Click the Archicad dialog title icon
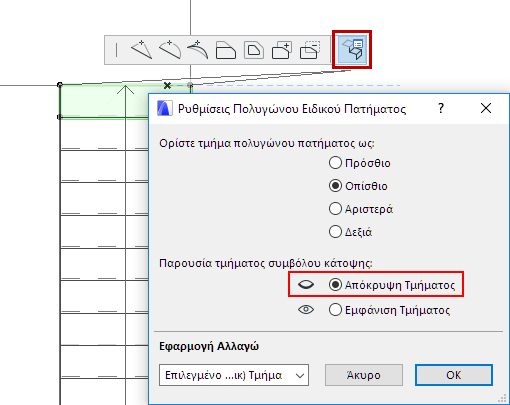 (x=165, y=109)
